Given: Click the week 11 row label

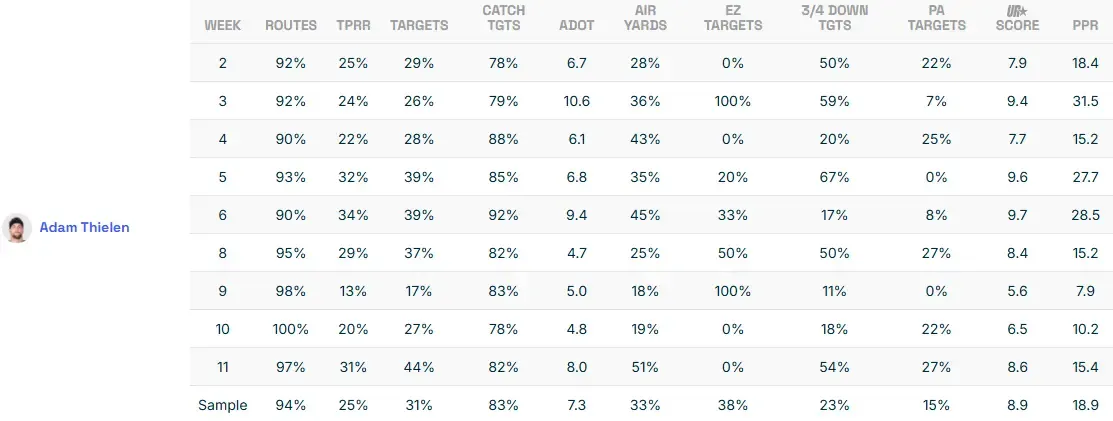Looking at the screenshot, I should pyautogui.click(x=222, y=367).
